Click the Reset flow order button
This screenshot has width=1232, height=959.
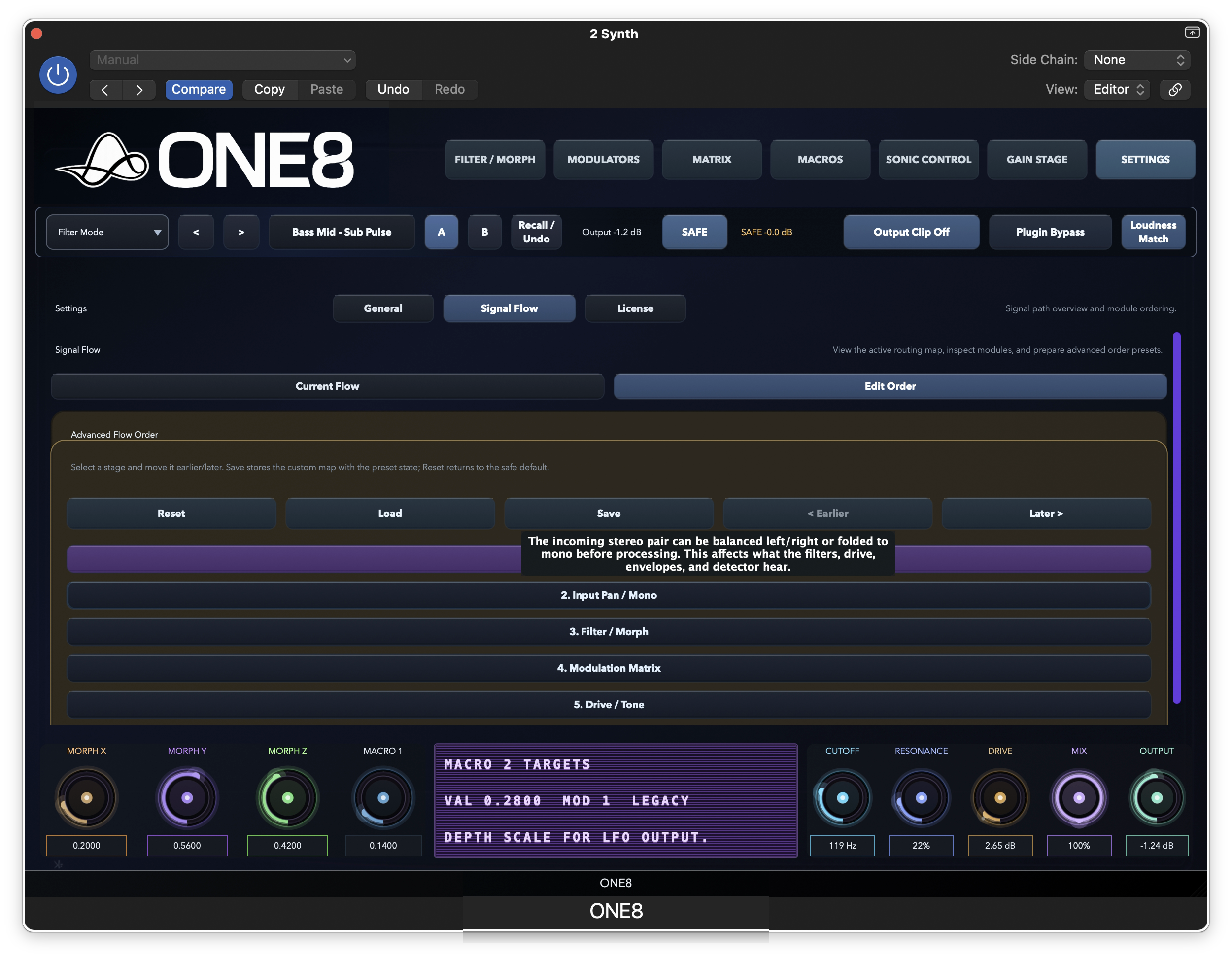coord(171,514)
